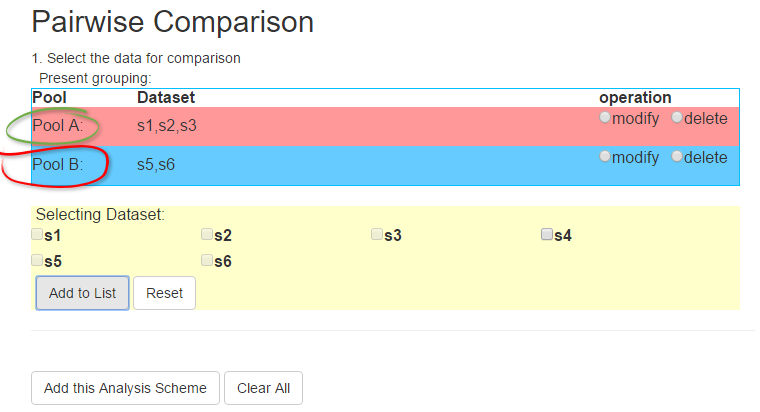The image size is (760, 412).
Task: Select modify radio for Pool A
Action: (x=604, y=117)
